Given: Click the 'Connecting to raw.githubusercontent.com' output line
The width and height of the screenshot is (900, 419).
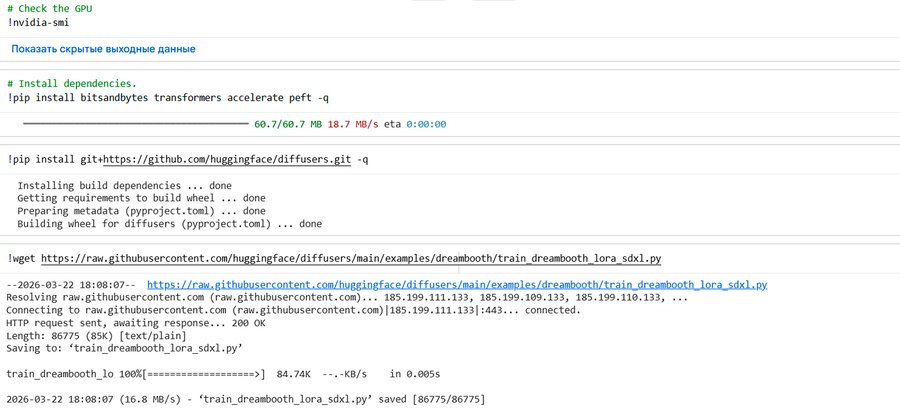Looking at the screenshot, I should [x=293, y=310].
